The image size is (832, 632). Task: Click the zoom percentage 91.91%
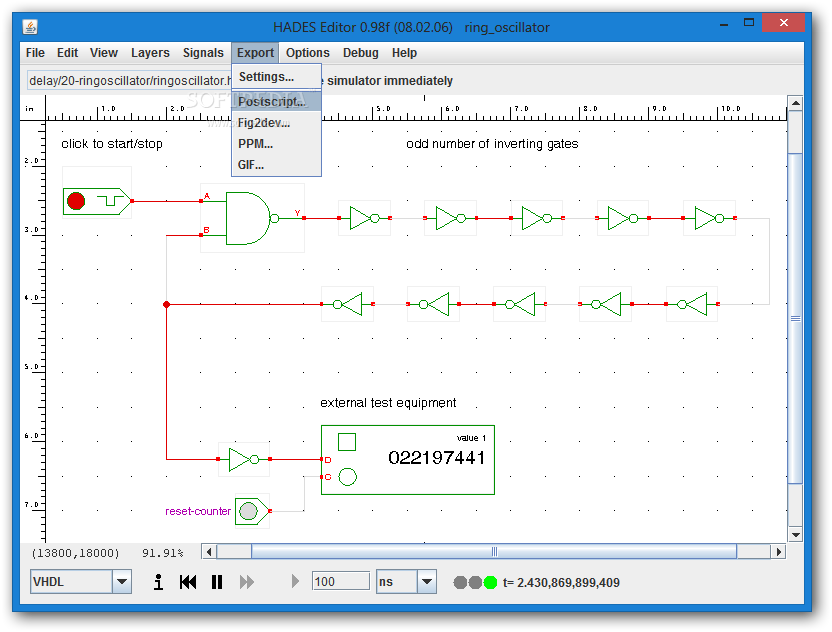(x=162, y=553)
